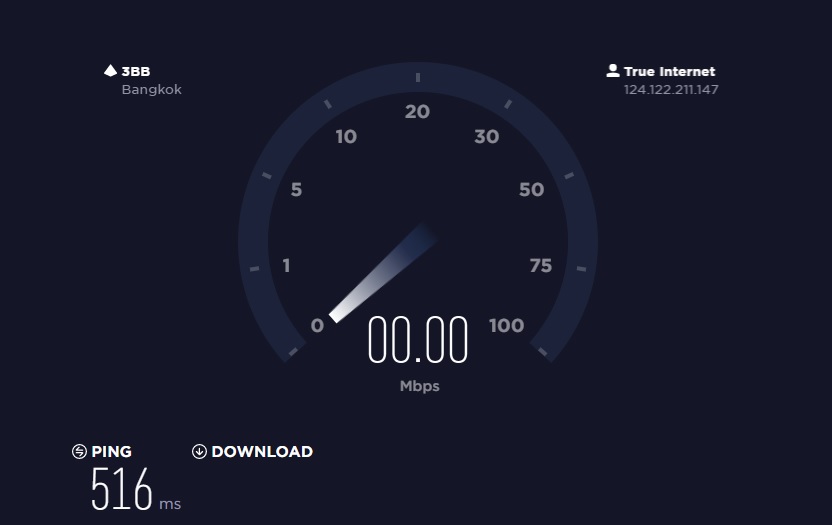Click the DOWNLOAD arrow icon

pos(199,451)
